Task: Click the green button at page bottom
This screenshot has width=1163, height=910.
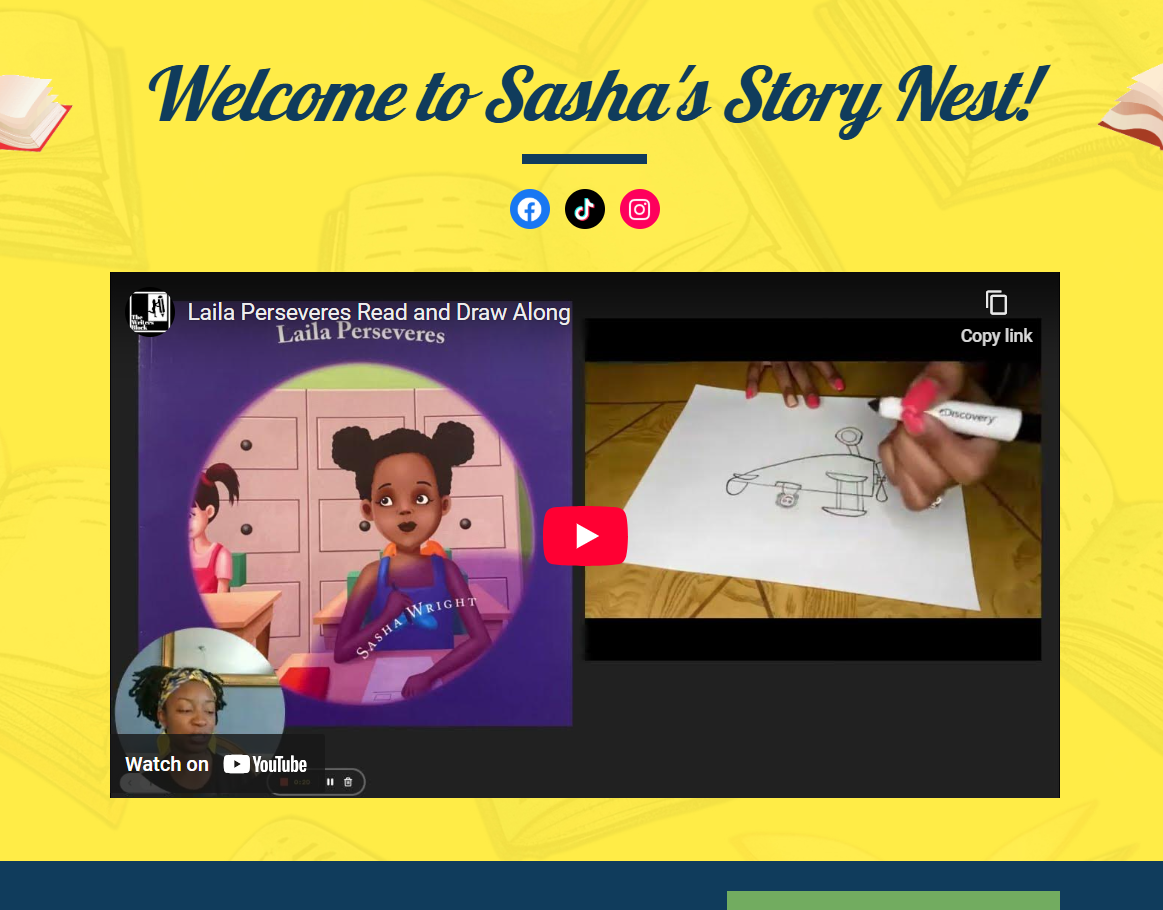Action: (x=893, y=900)
